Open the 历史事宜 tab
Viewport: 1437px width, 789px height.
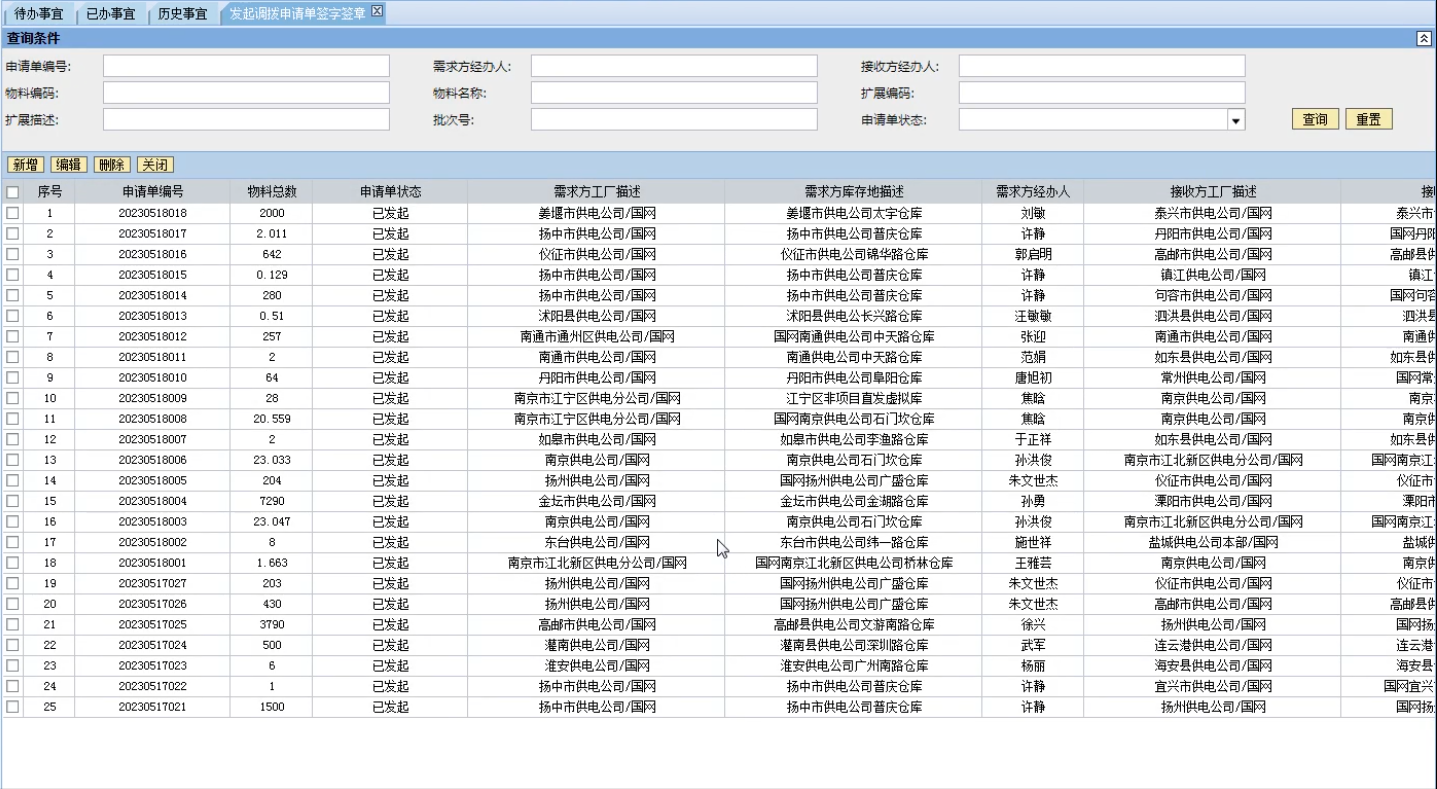pyautogui.click(x=183, y=14)
